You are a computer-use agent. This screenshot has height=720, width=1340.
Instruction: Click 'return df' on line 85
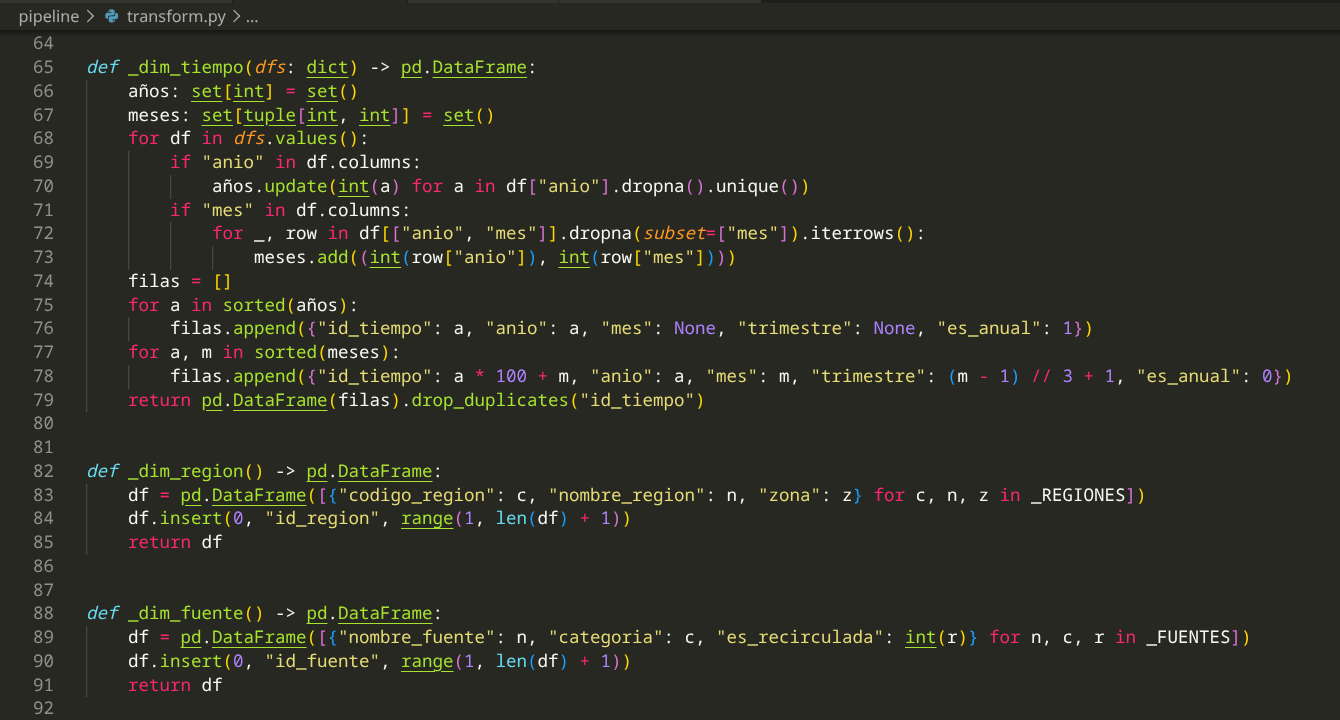[175, 542]
